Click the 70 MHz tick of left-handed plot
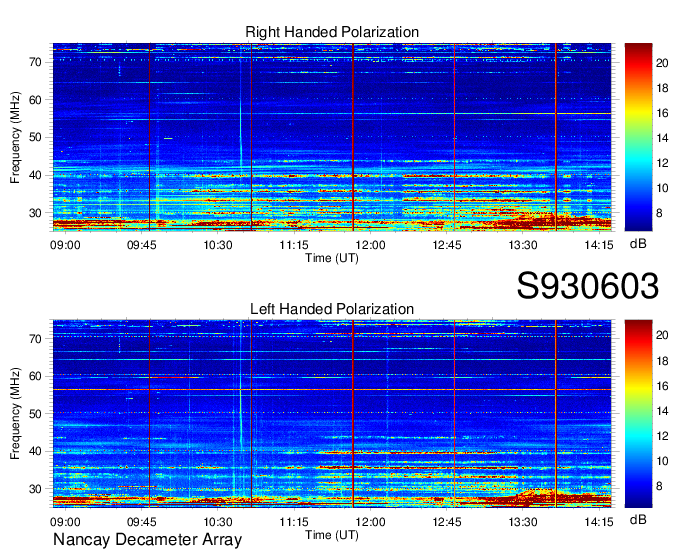The width and height of the screenshot is (680, 552). pyautogui.click(x=36, y=339)
